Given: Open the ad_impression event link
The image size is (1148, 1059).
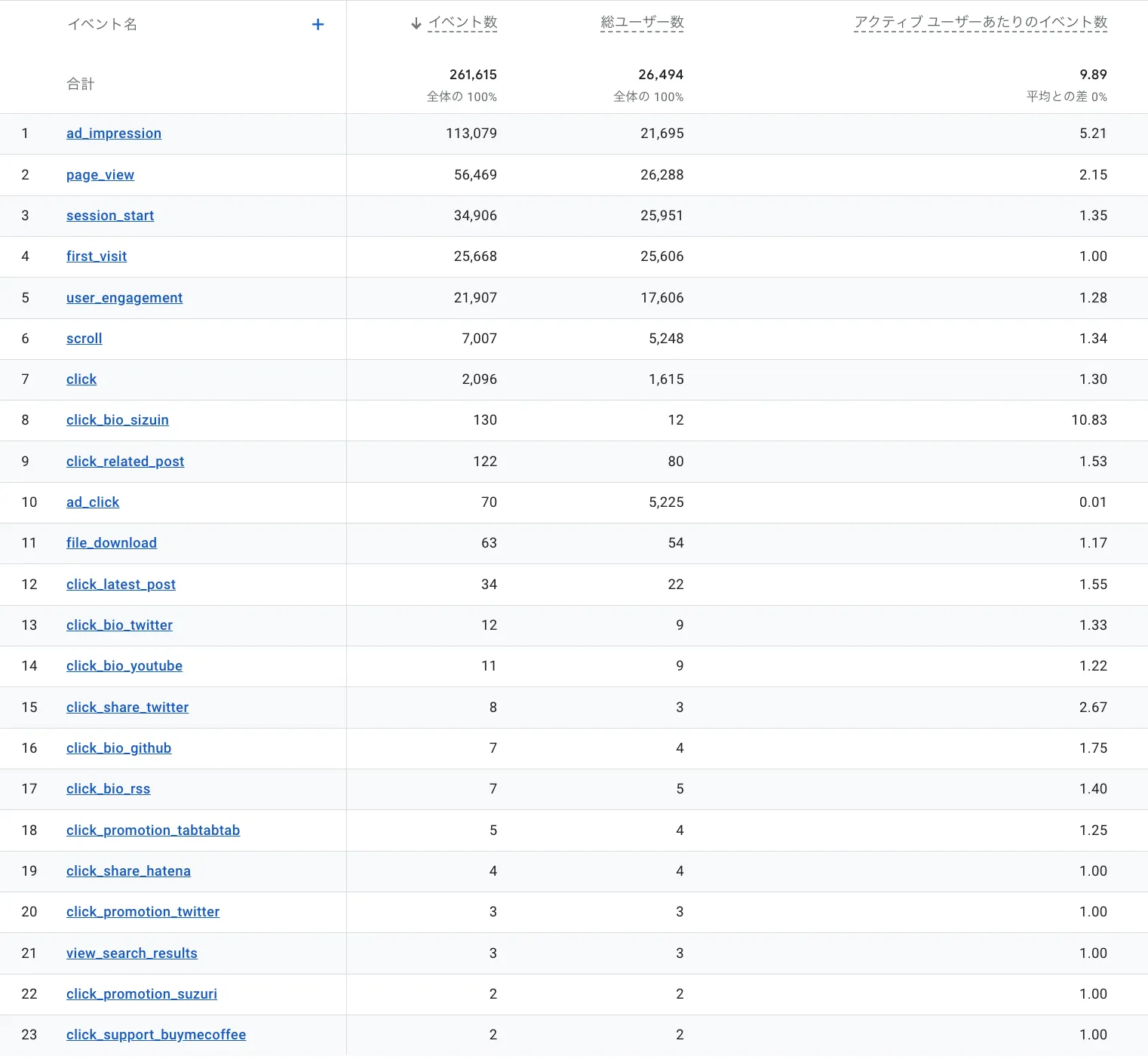Looking at the screenshot, I should coord(114,134).
